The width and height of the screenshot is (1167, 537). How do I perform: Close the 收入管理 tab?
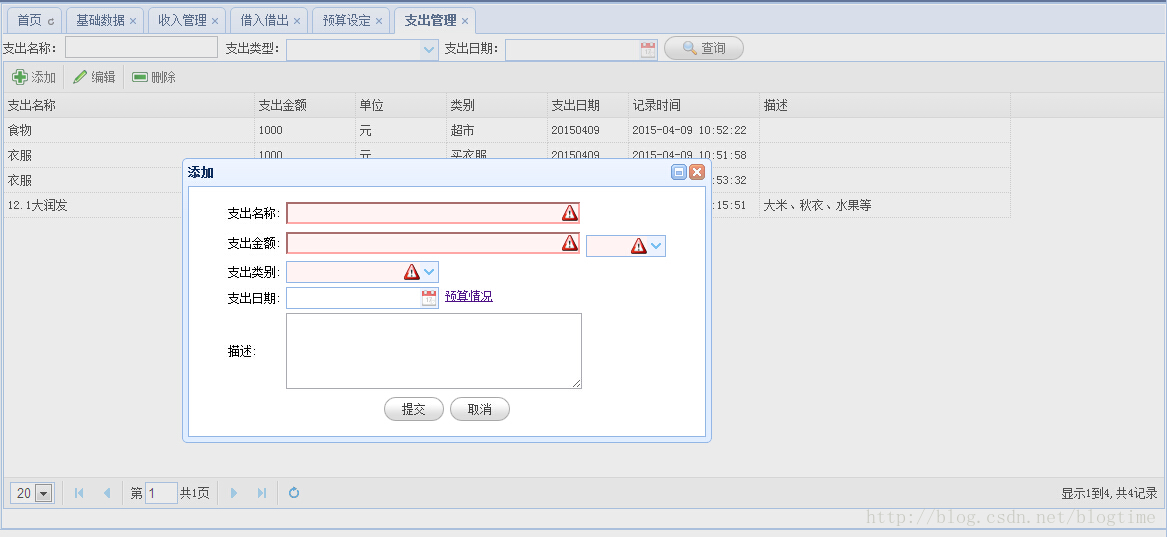[215, 21]
